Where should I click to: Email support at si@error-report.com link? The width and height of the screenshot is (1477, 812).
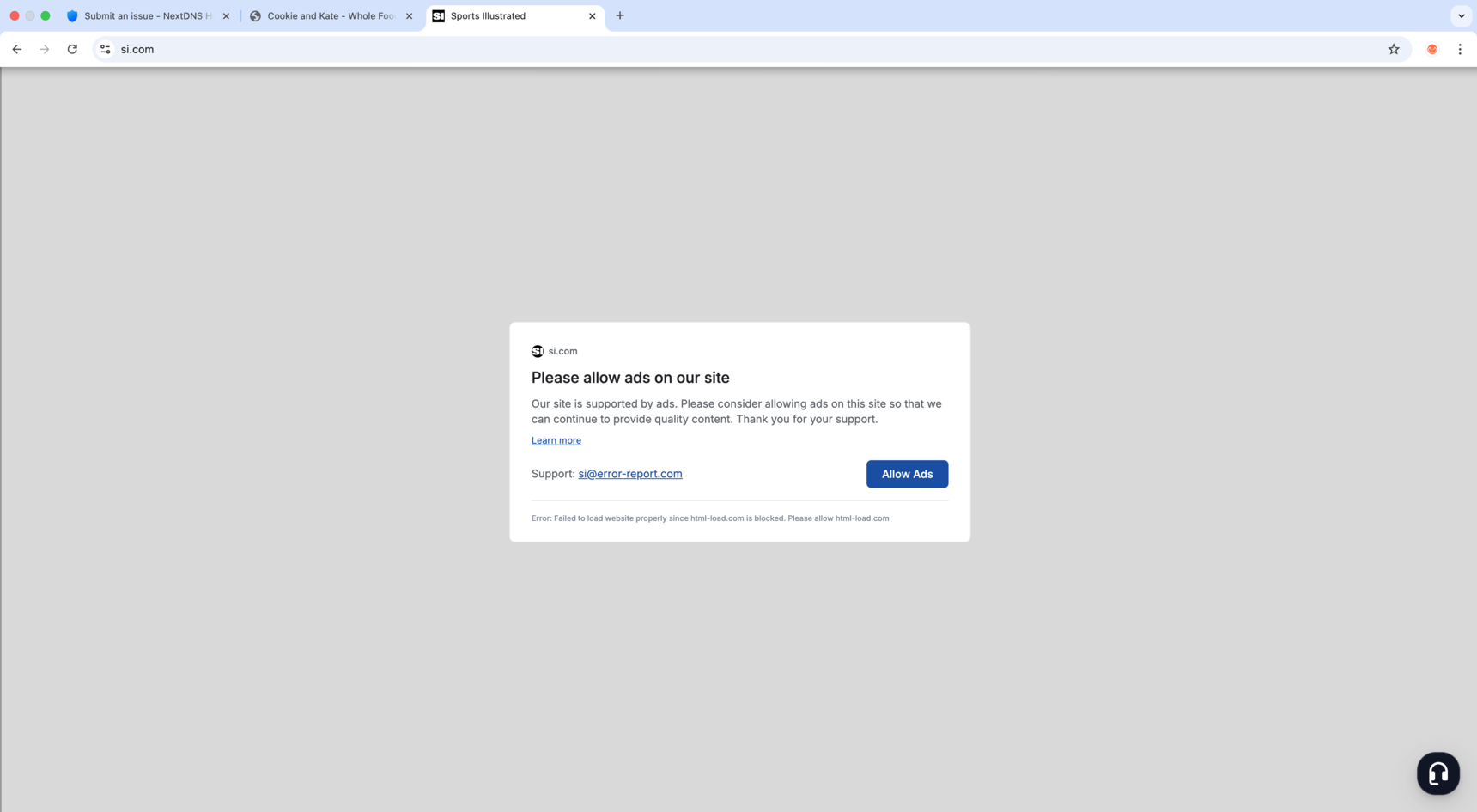[630, 474]
